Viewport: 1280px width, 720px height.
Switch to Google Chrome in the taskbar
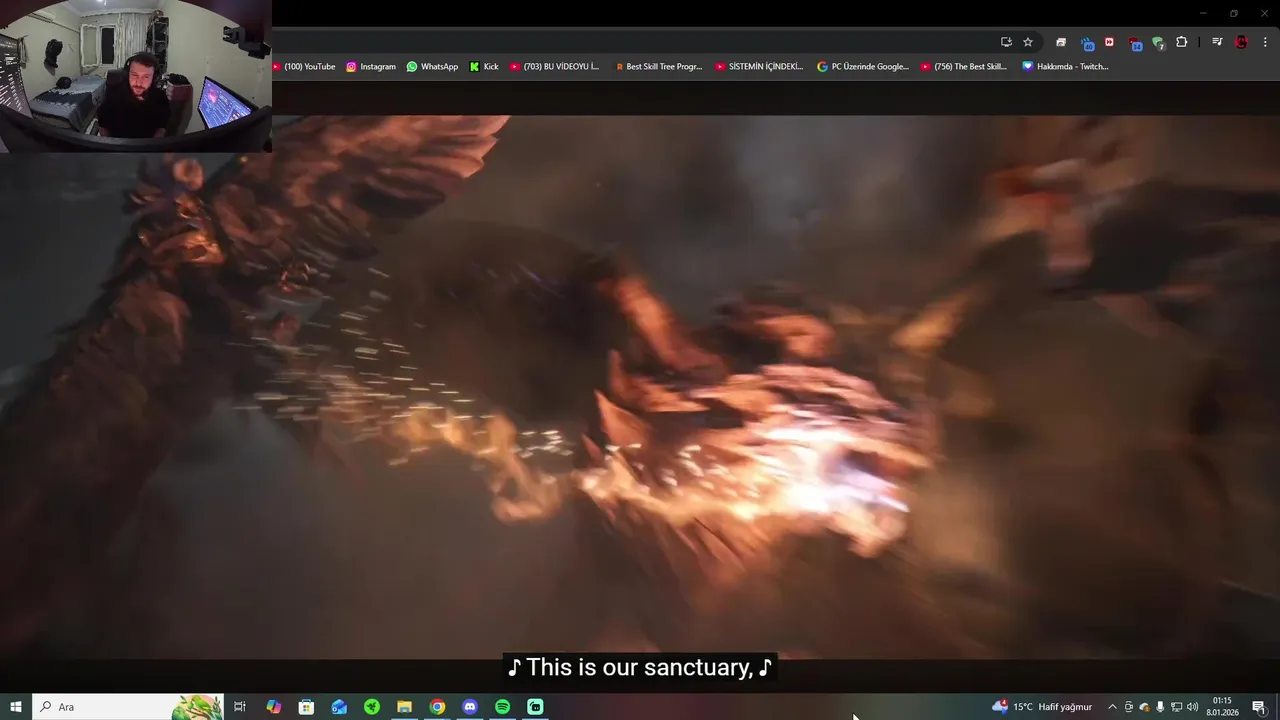pos(437,707)
